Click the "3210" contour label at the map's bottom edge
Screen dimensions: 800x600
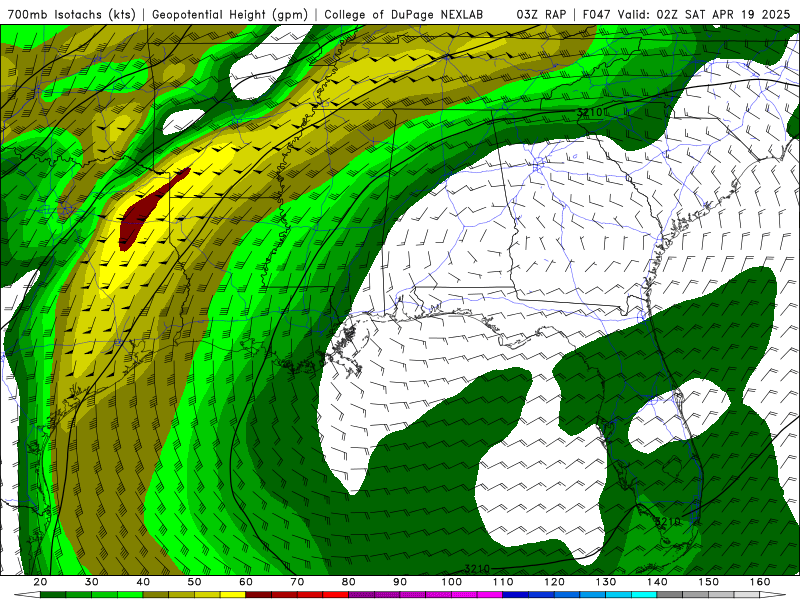(x=478, y=569)
